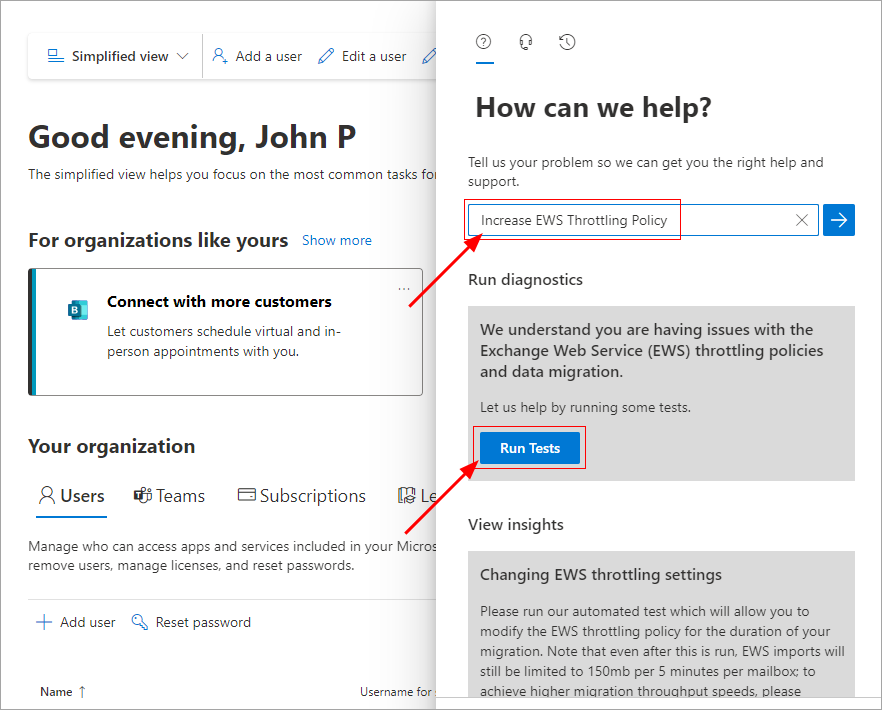Open the Connect with more customers card
The height and width of the screenshot is (710, 882).
tap(226, 332)
